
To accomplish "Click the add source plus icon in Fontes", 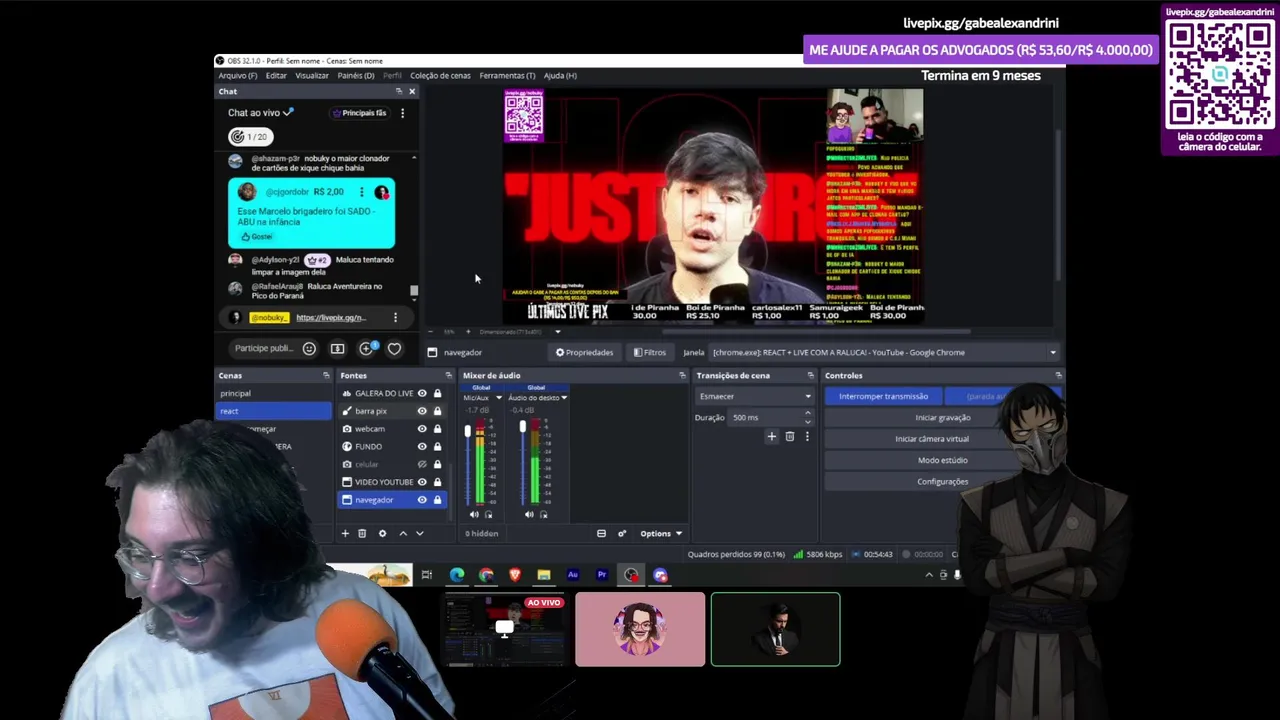I will [x=345, y=533].
